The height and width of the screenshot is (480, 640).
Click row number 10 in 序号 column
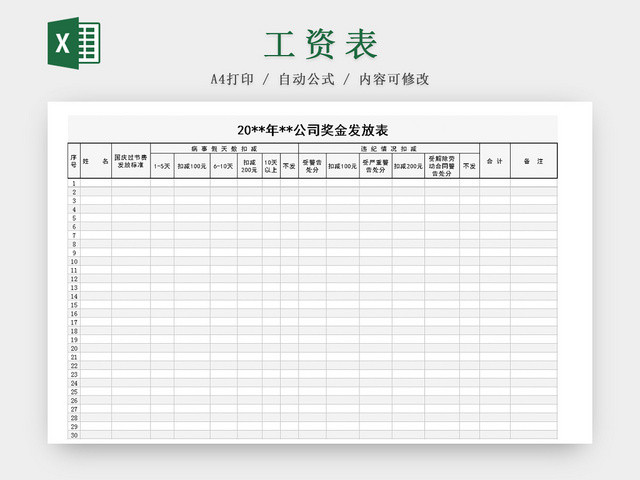tap(74, 262)
